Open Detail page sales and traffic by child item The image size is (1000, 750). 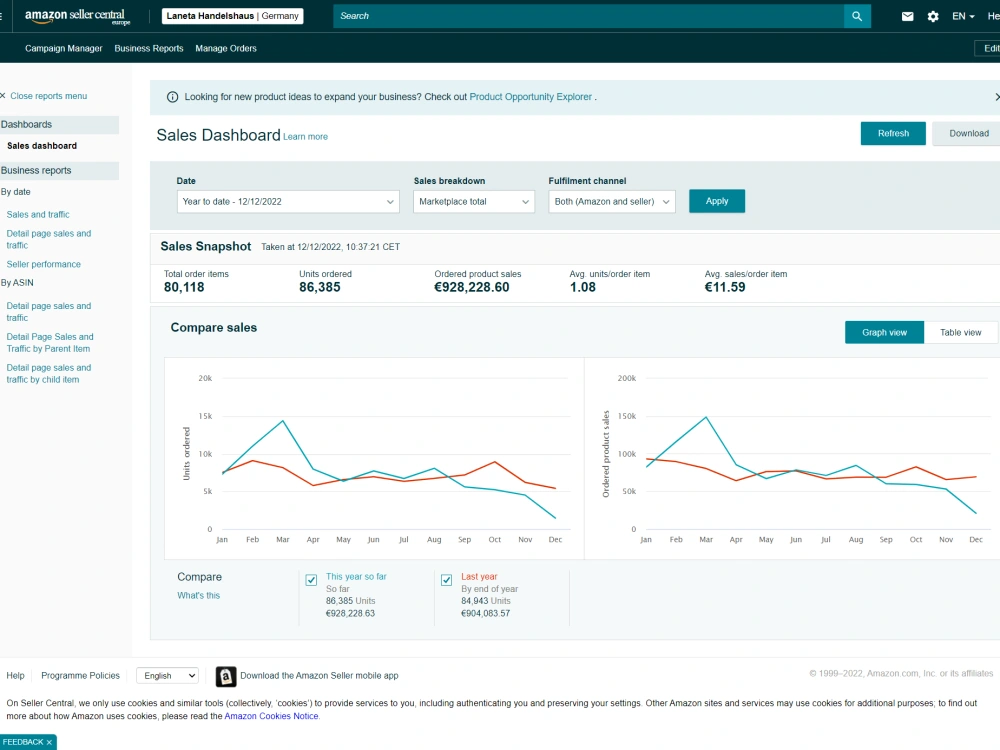click(x=48, y=374)
